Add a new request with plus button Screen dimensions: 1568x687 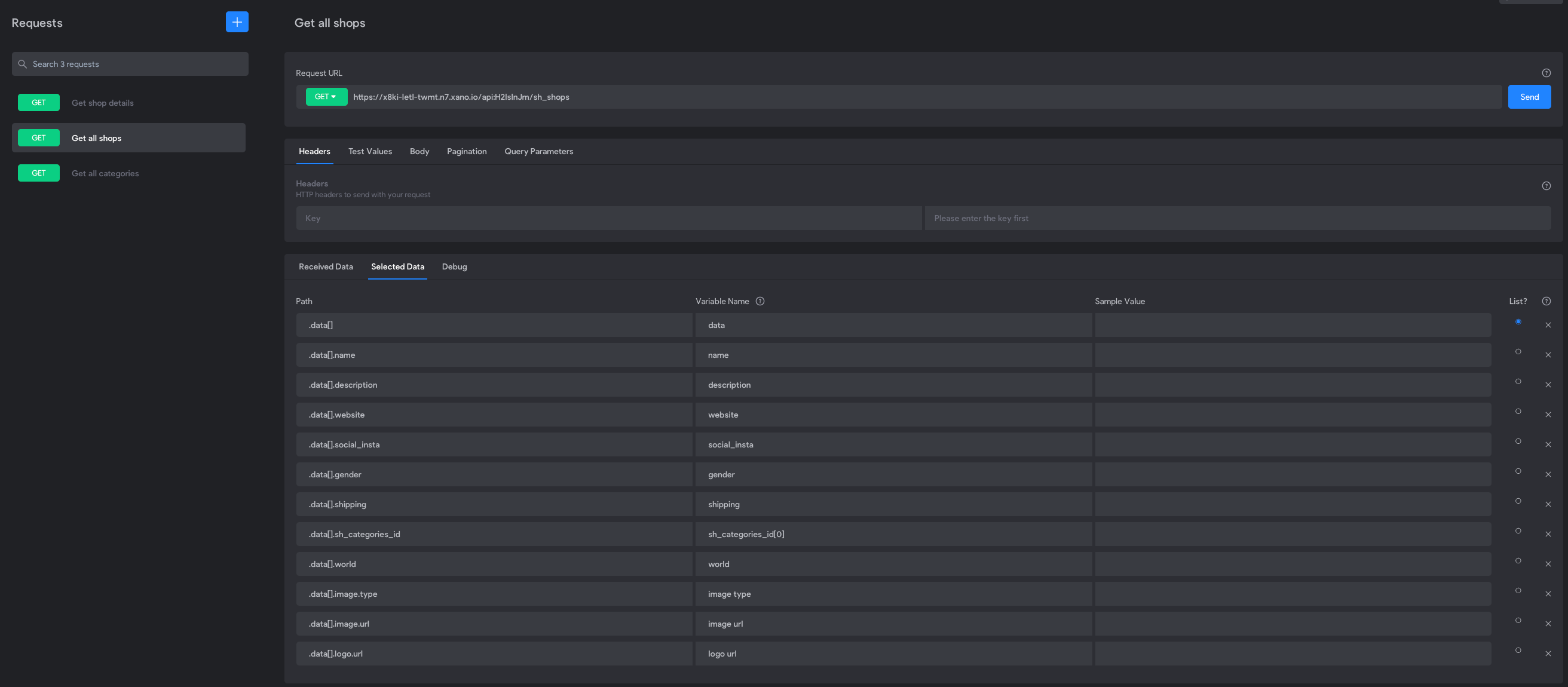[x=237, y=22]
